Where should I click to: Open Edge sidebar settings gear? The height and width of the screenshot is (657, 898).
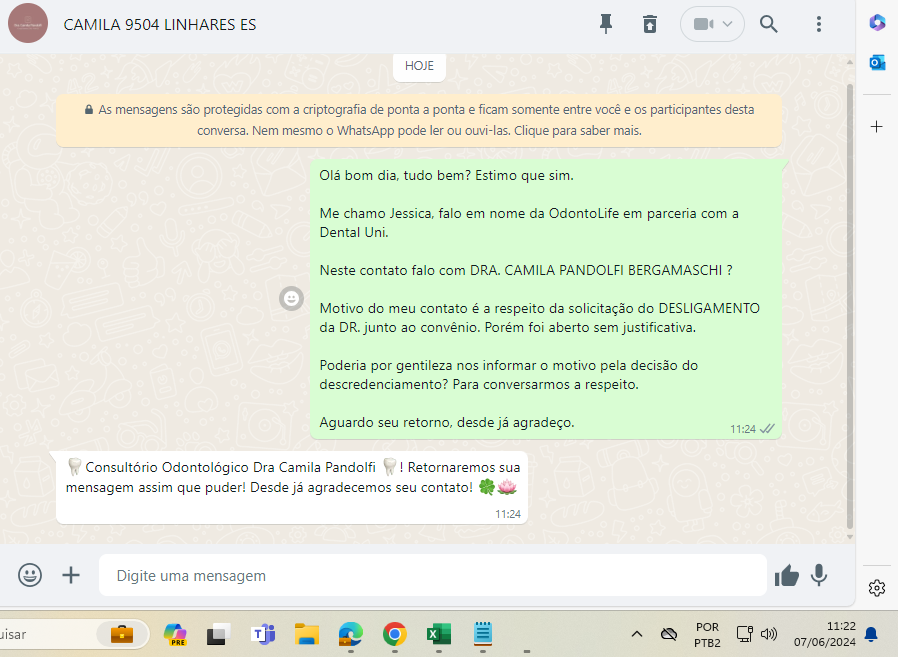click(877, 588)
